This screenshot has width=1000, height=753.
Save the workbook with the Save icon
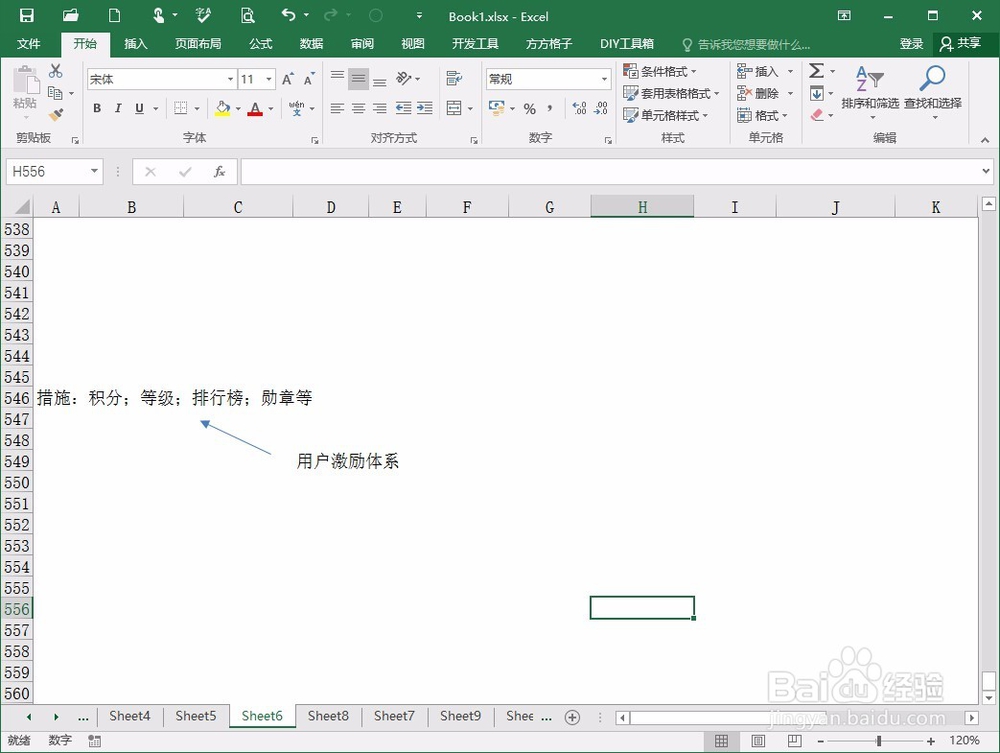(26, 15)
